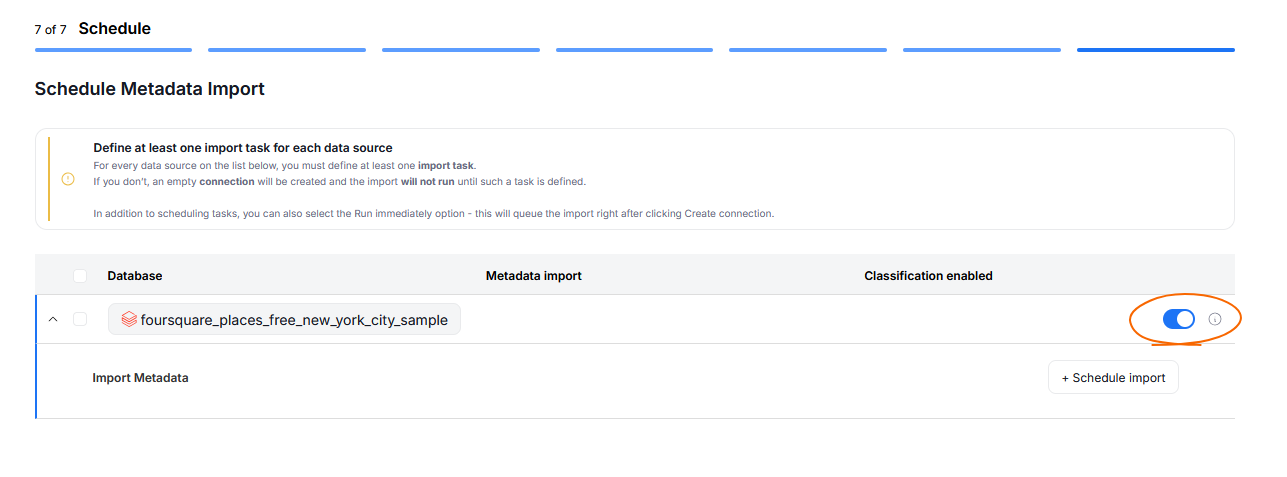
Task: Open the third step progress segment
Action: [461, 49]
